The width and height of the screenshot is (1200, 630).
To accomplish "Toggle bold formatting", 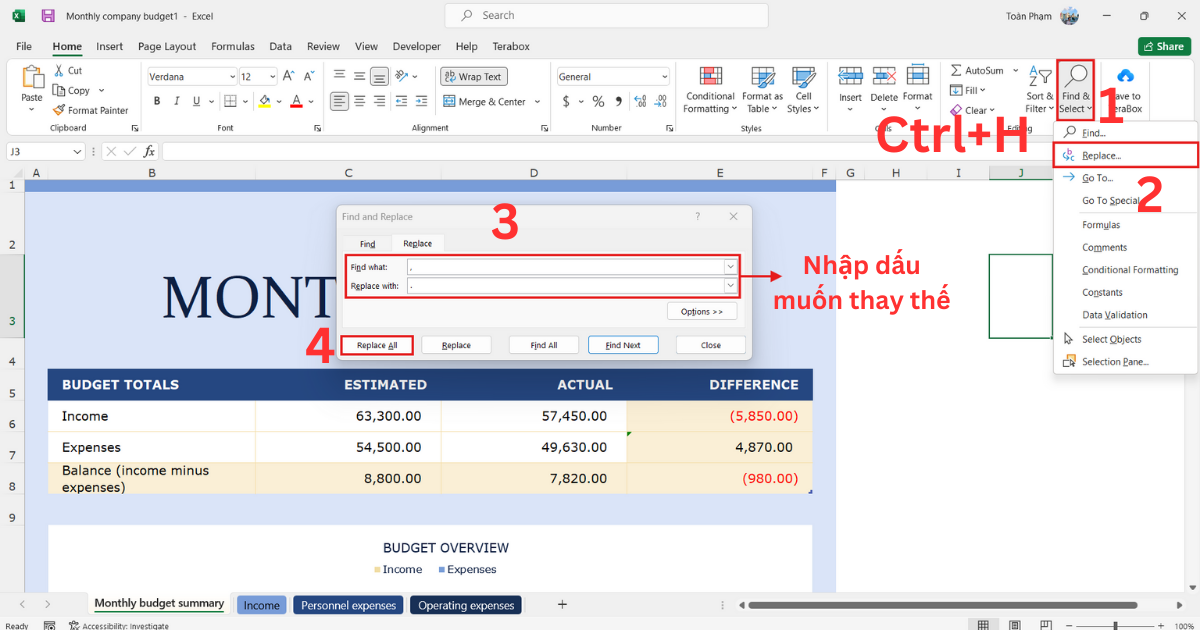I will pyautogui.click(x=156, y=101).
